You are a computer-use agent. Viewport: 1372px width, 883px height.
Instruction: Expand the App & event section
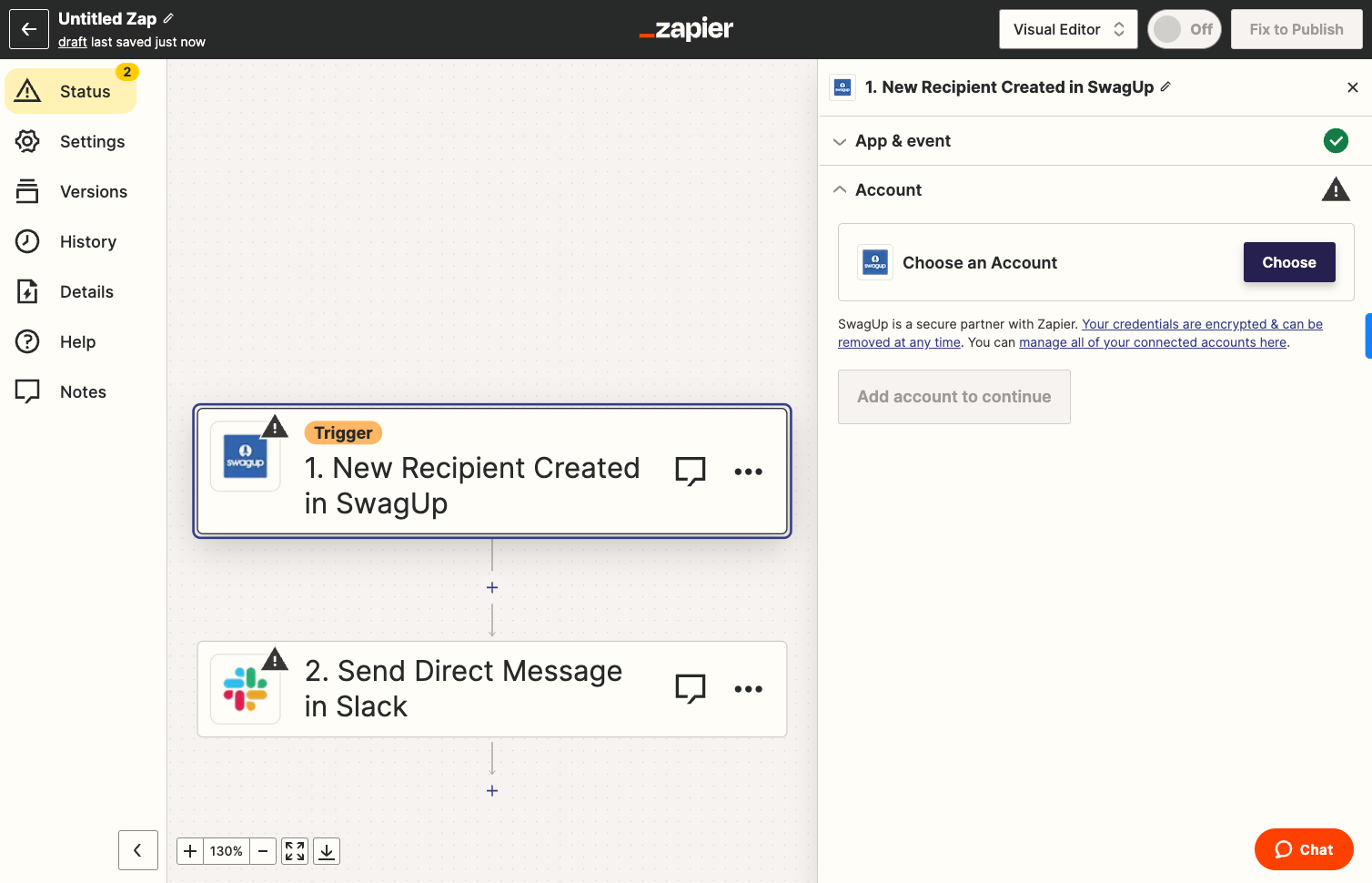(x=1095, y=141)
